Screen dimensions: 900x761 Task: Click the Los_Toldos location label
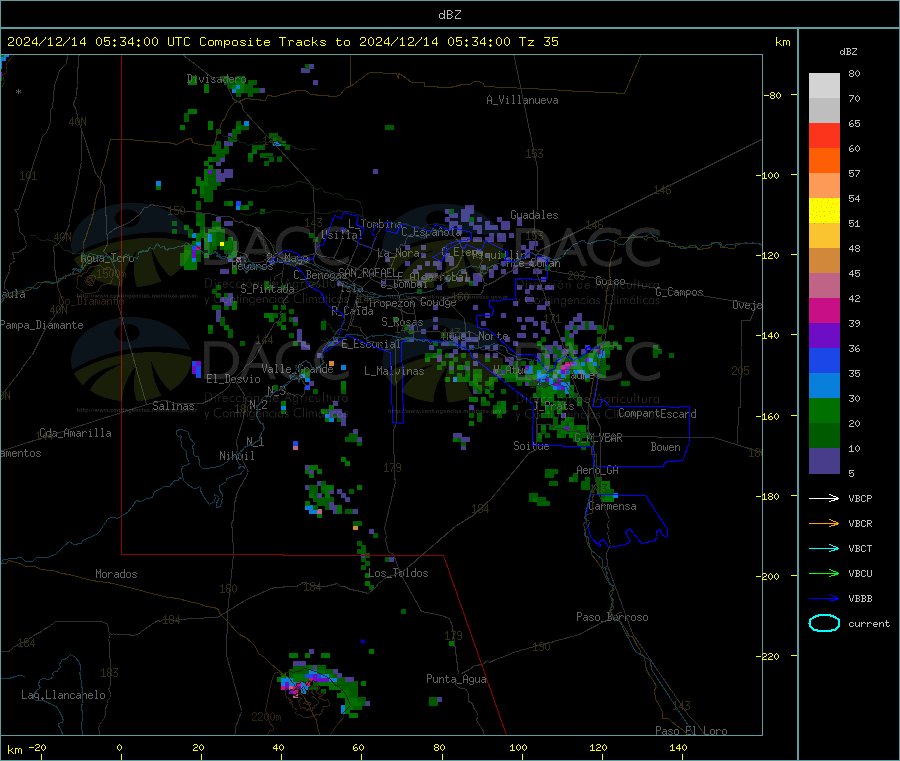[398, 573]
